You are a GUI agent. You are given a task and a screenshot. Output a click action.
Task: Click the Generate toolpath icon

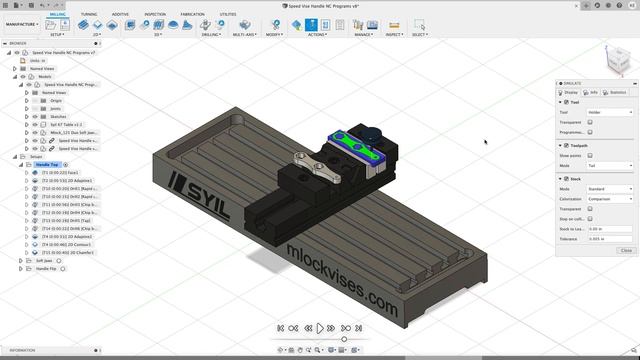point(297,25)
